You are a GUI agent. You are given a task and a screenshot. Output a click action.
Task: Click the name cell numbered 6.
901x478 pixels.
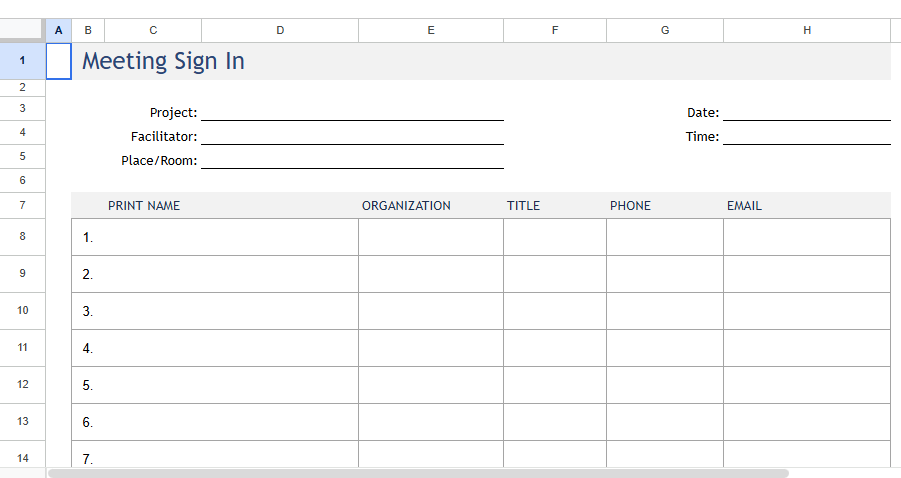[x=215, y=422]
